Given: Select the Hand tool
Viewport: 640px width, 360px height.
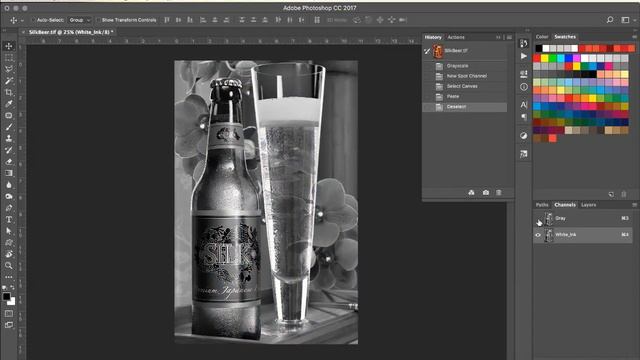Looking at the screenshot, I should [x=9, y=254].
